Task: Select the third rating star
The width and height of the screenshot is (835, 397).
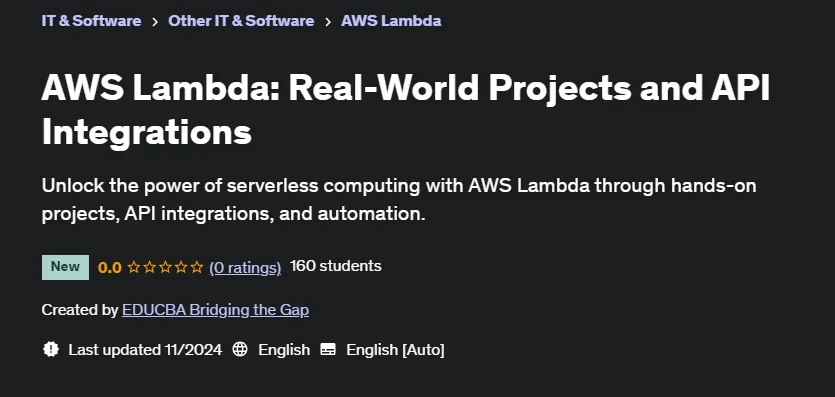Action: [x=165, y=267]
